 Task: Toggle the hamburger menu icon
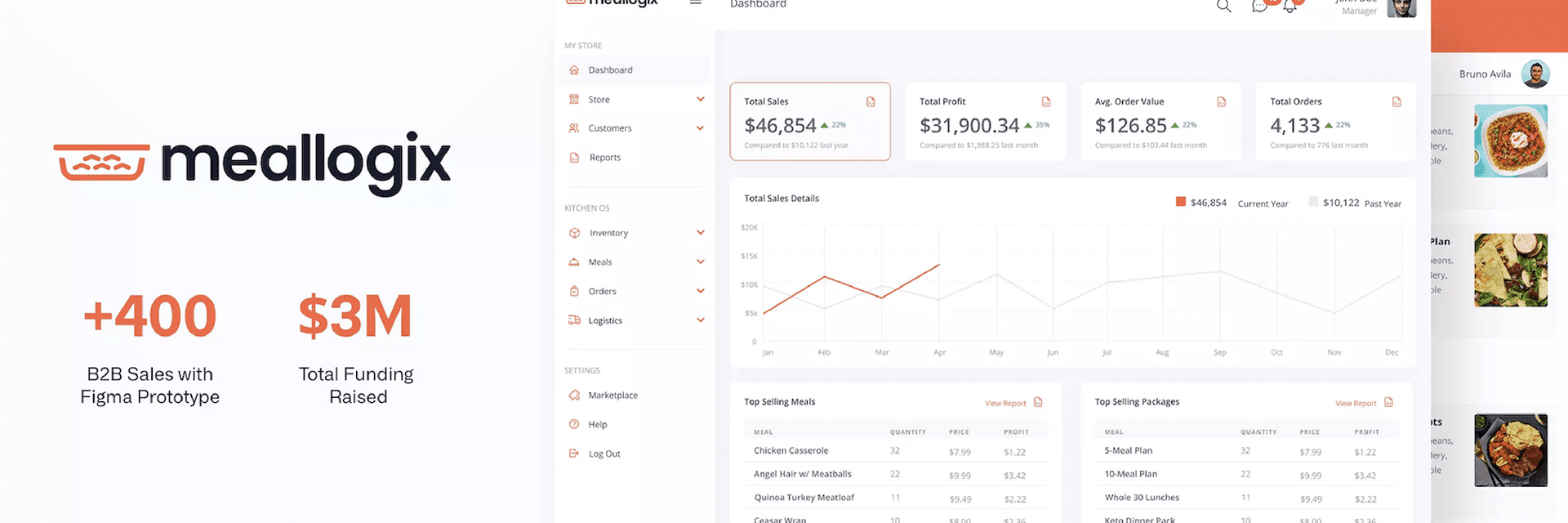[x=696, y=3]
